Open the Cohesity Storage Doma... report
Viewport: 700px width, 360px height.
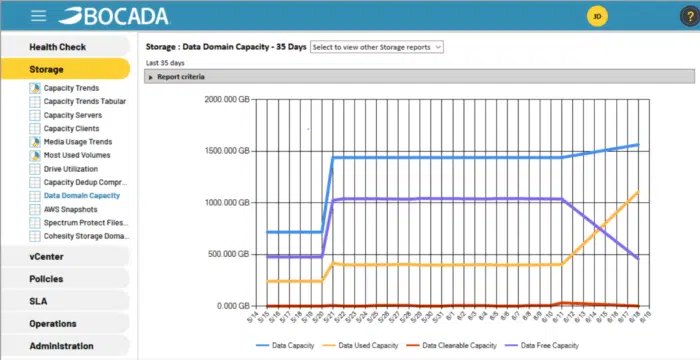tap(86, 236)
